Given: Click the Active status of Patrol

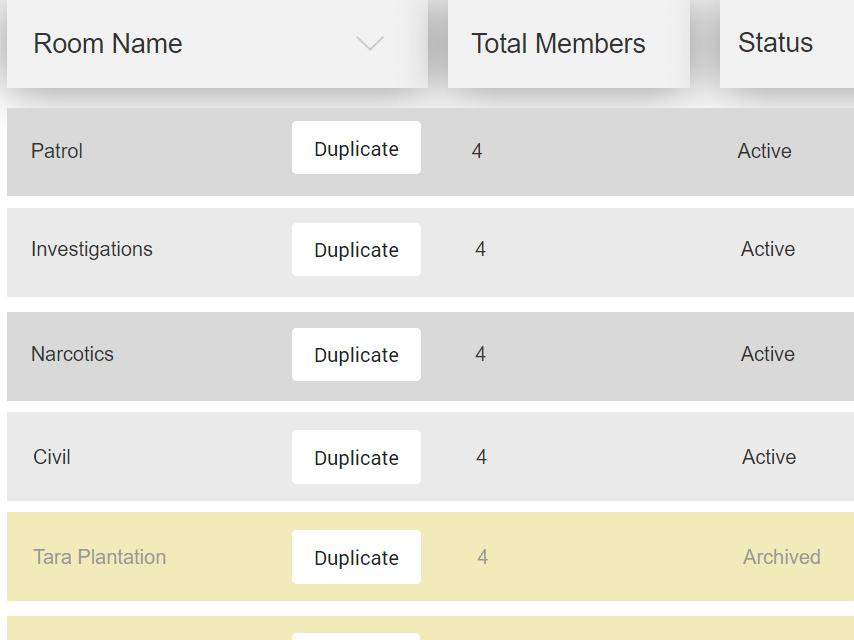Looking at the screenshot, I should (x=764, y=151).
